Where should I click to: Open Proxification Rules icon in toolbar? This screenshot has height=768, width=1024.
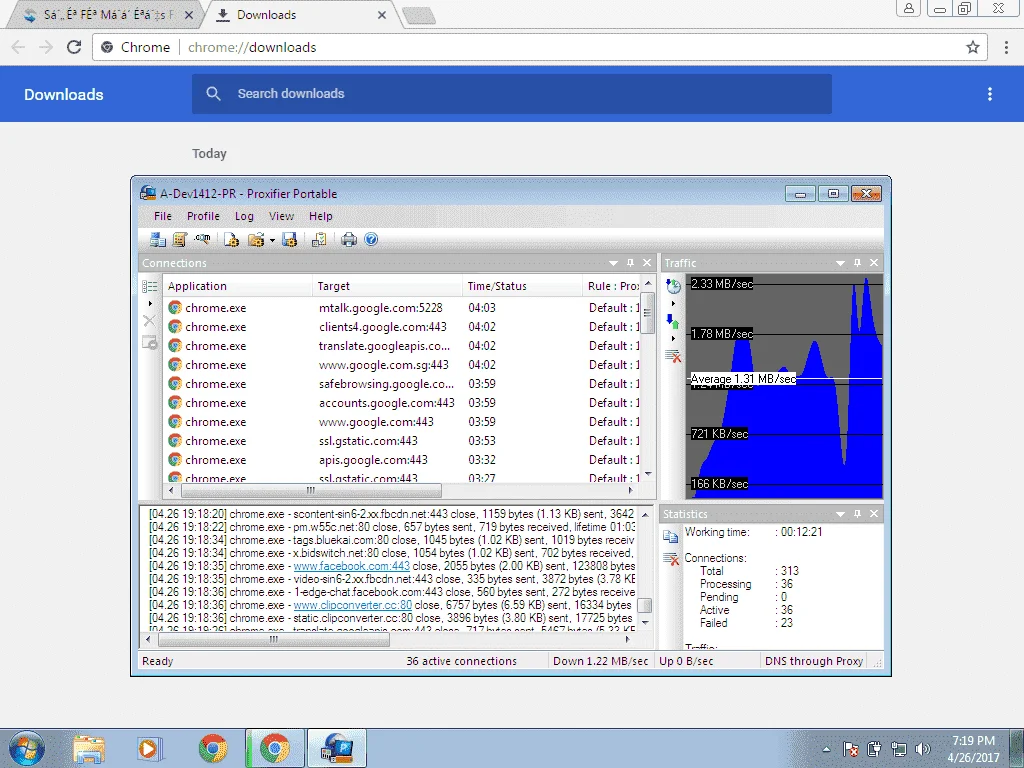180,240
